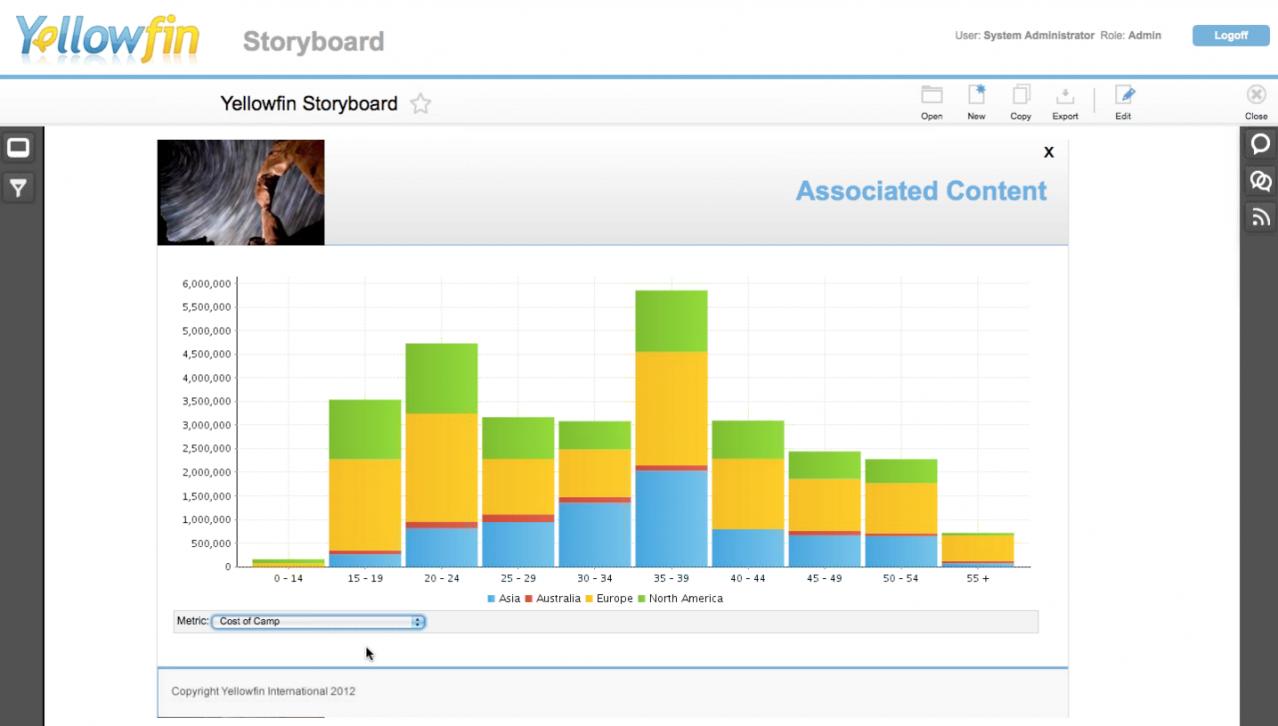Open the comments speech bubble icon

coord(1260,144)
